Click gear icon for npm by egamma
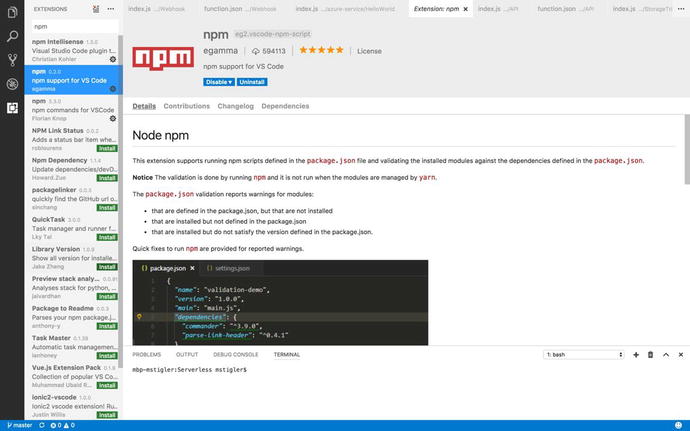 (113, 89)
